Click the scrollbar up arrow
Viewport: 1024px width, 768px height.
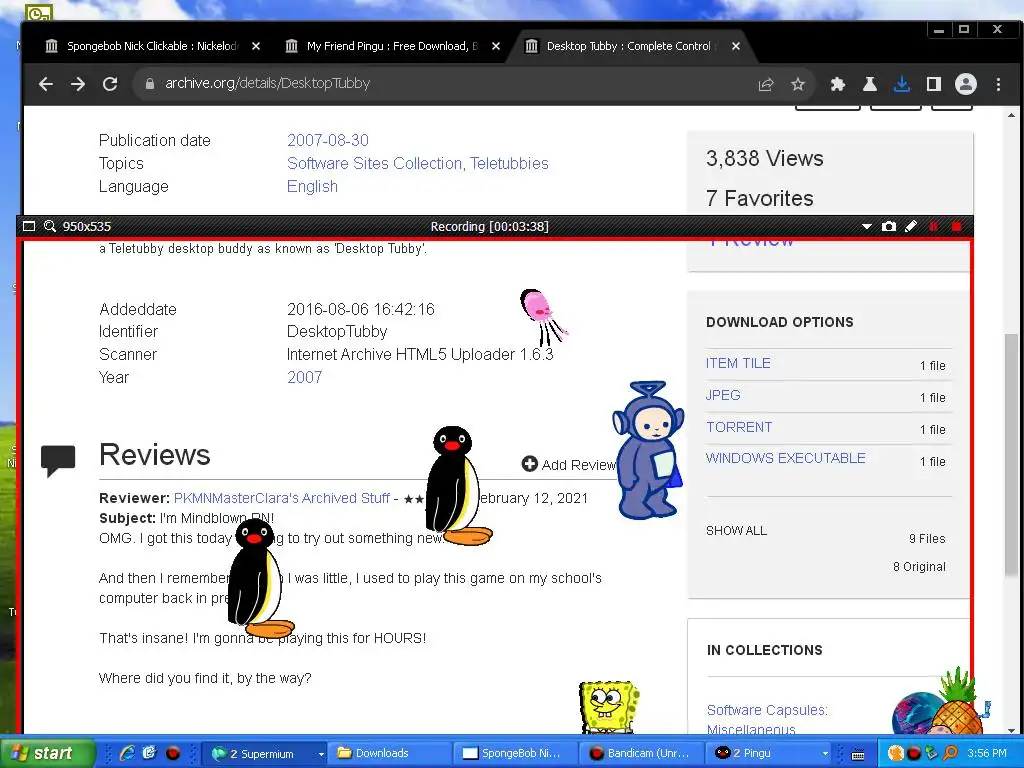pos(1011,116)
